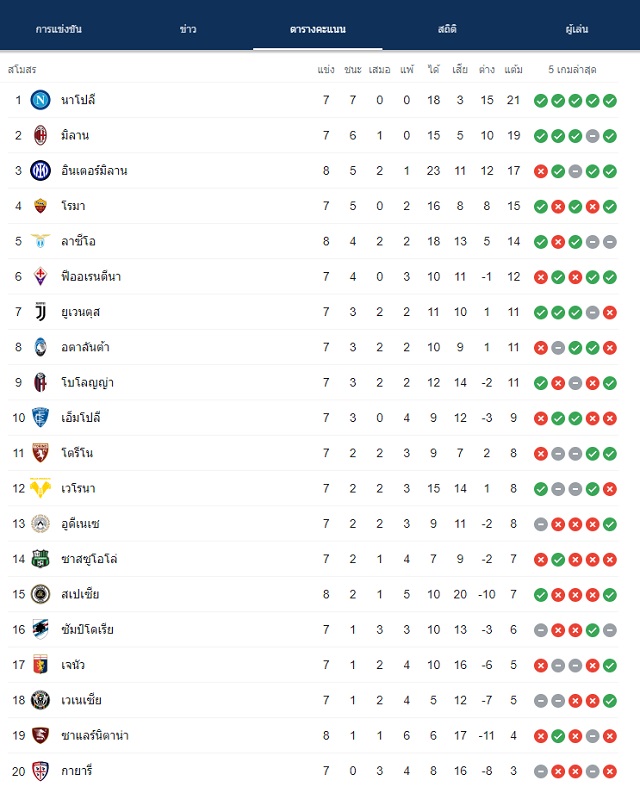Click the AC Milan club crest
The width and height of the screenshot is (640, 793).
40,136
